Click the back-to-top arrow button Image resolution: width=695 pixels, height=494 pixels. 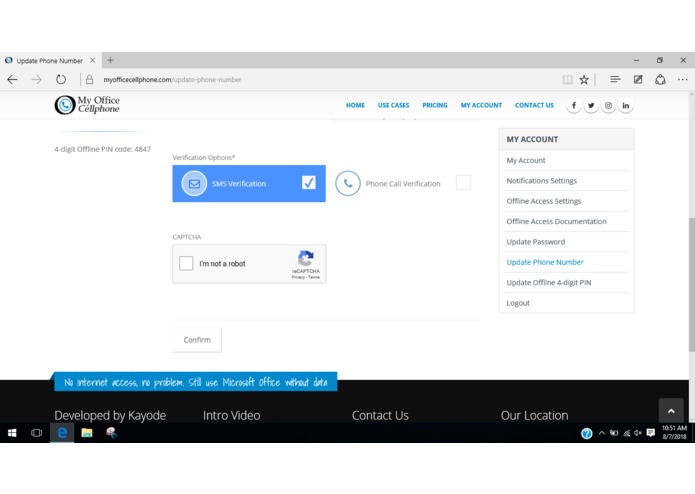(671, 411)
